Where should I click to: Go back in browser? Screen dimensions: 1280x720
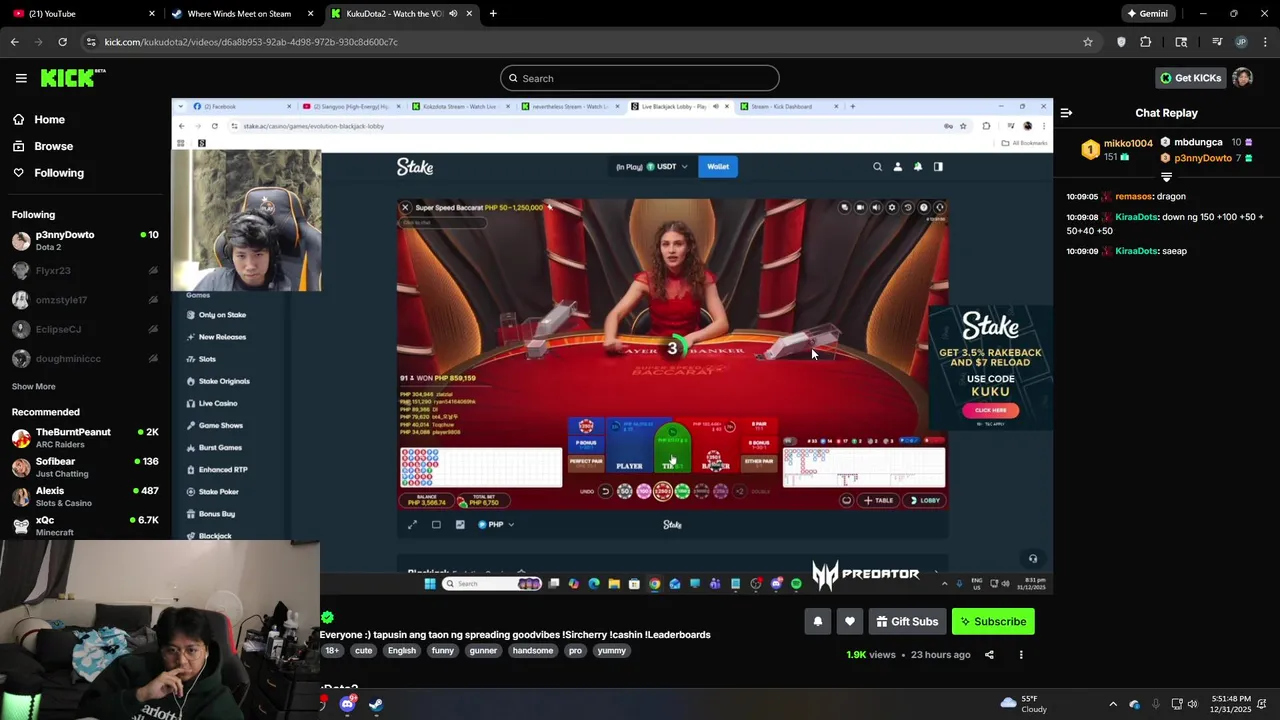pos(14,42)
